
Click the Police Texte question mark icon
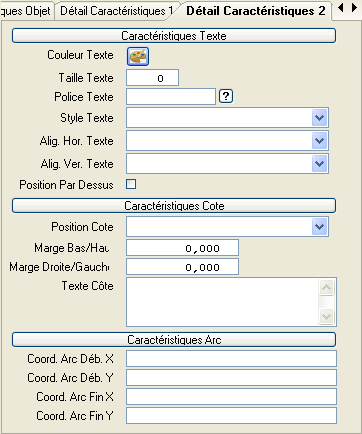226,96
